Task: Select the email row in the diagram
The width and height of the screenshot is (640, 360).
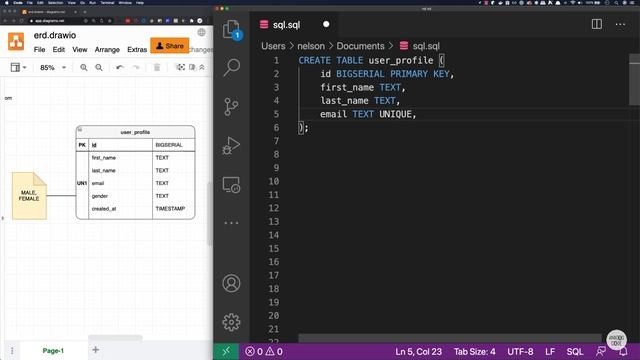Action: [136, 183]
